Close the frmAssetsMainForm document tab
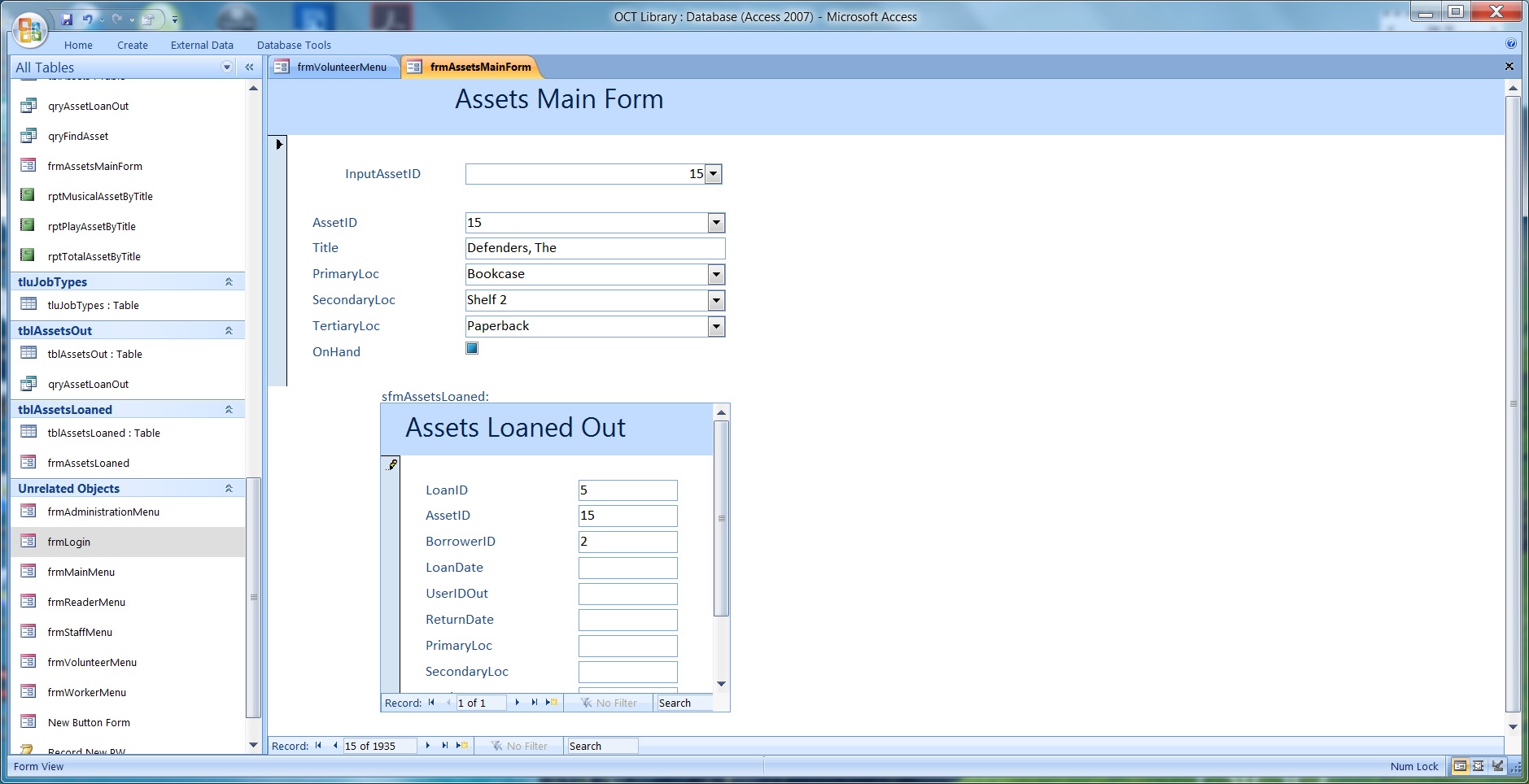 pos(1509,67)
